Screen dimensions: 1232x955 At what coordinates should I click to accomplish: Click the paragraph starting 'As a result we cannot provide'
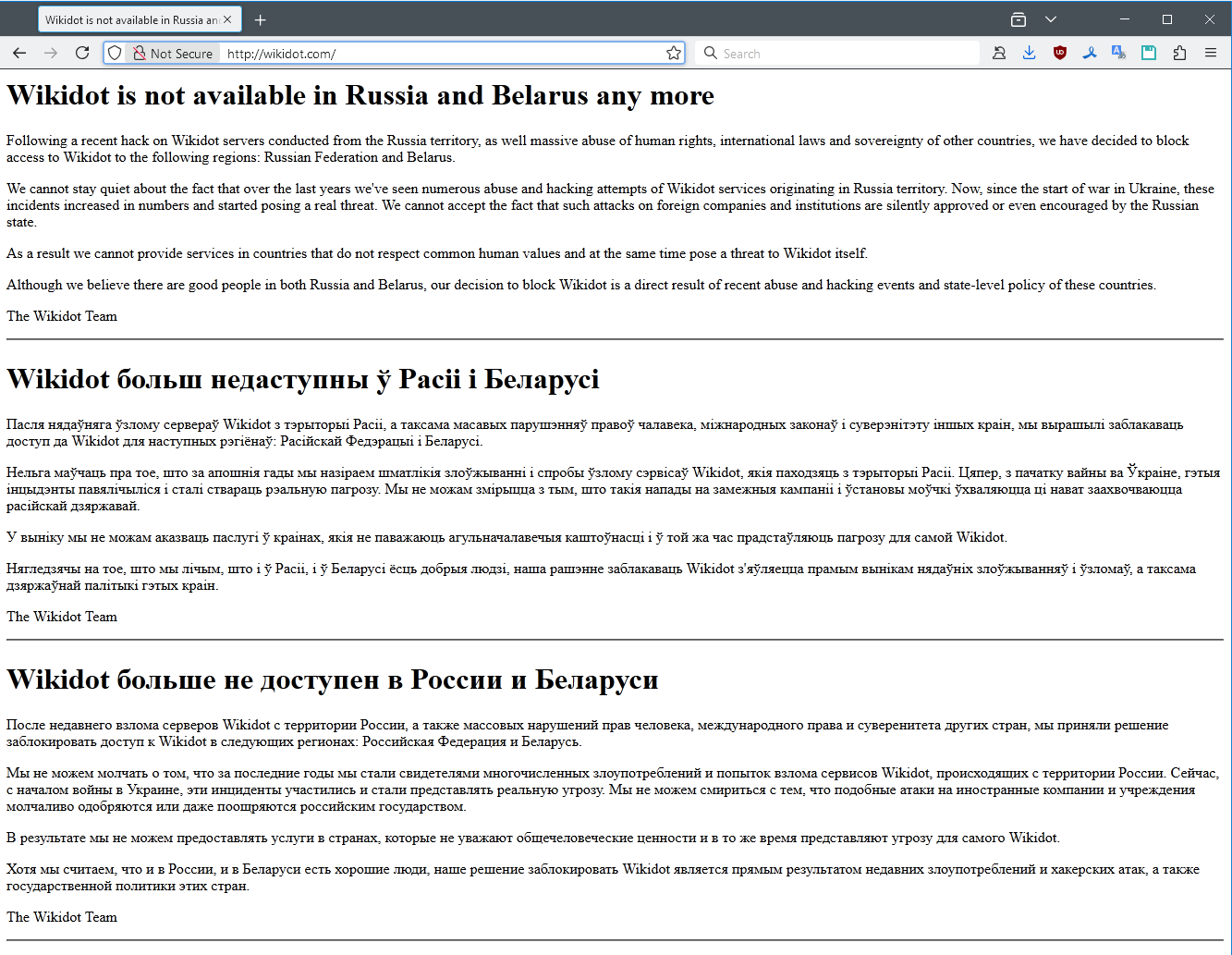[437, 253]
